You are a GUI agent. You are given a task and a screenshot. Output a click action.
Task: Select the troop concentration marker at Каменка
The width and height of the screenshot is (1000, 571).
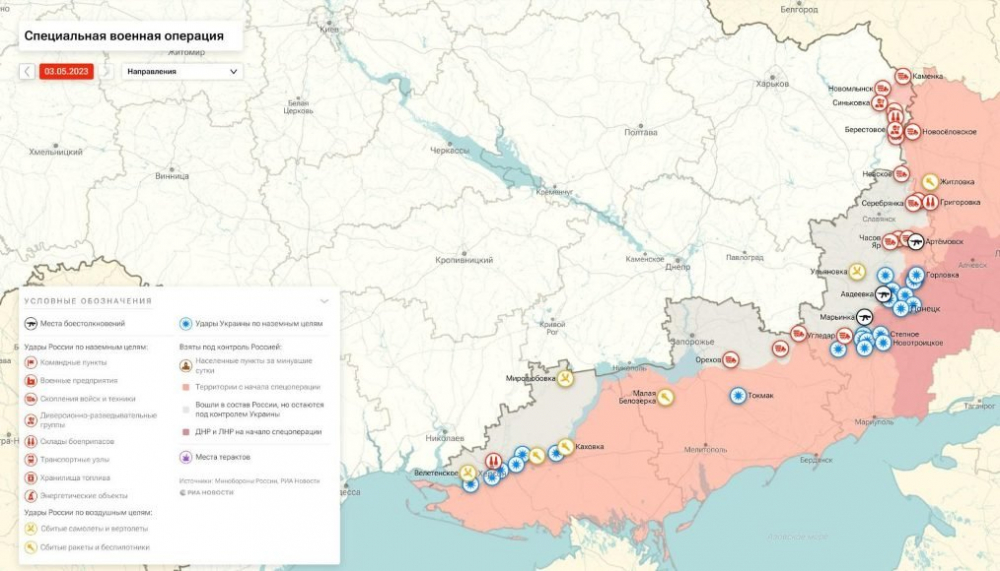pos(902,76)
